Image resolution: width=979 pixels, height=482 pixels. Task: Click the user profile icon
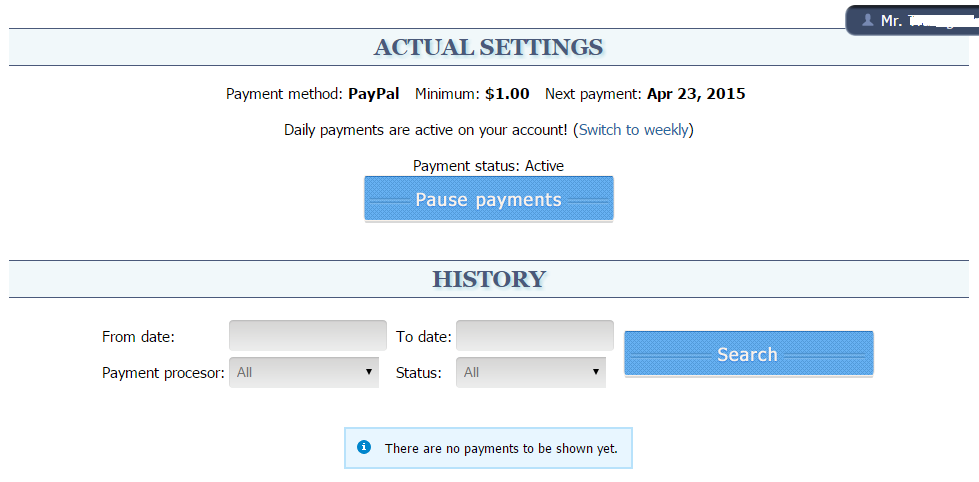tap(867, 21)
